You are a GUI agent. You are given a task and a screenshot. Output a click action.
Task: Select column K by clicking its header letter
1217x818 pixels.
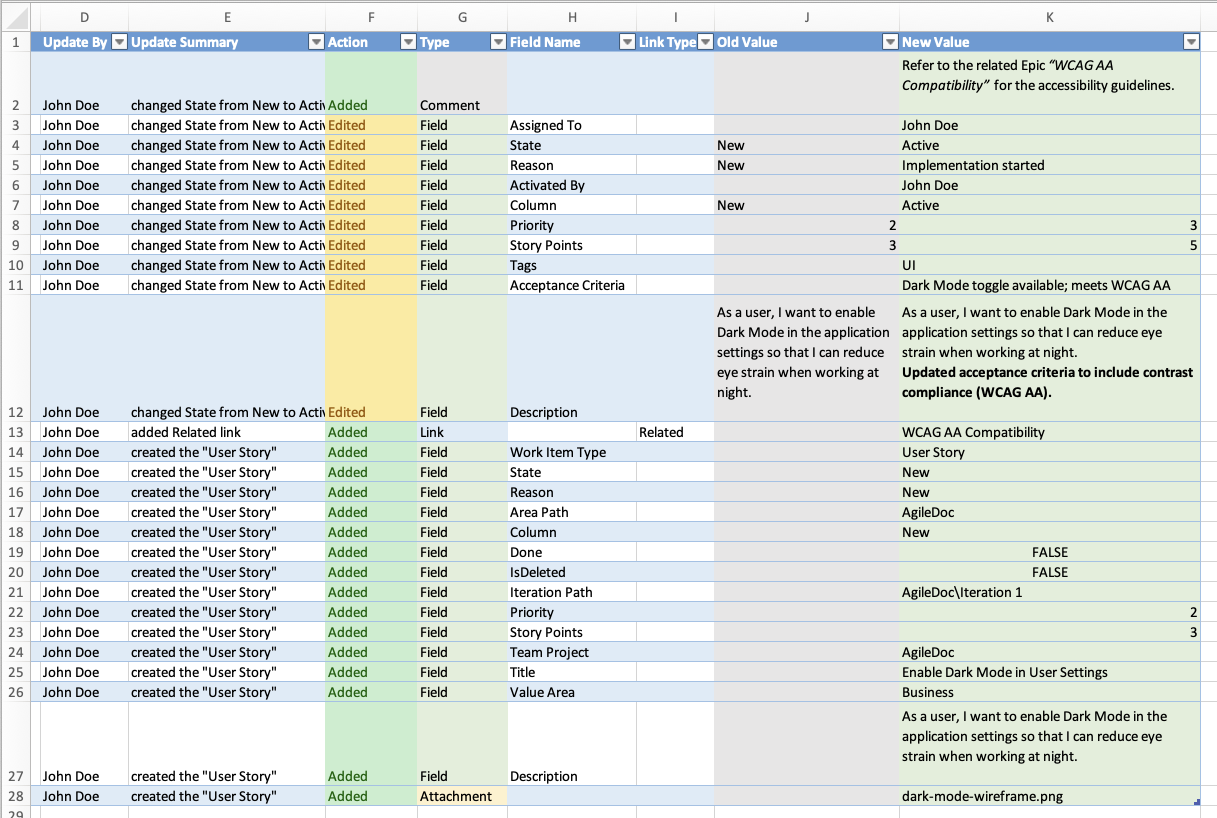pos(1049,17)
